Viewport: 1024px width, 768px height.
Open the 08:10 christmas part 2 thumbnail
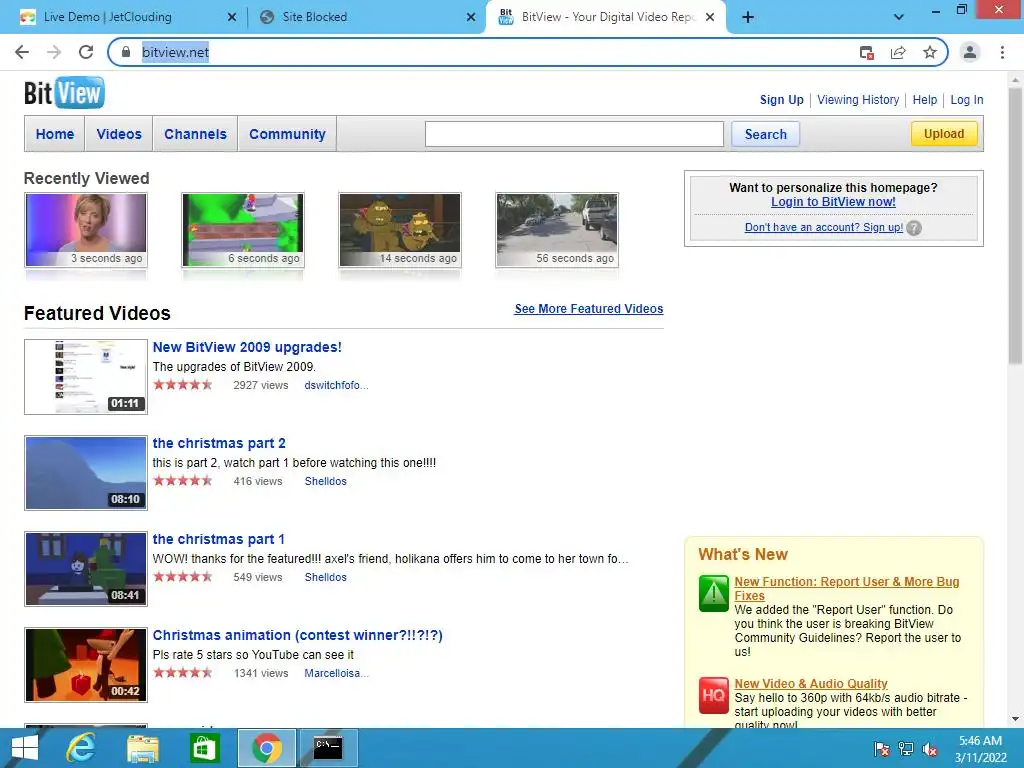pyautogui.click(x=86, y=473)
